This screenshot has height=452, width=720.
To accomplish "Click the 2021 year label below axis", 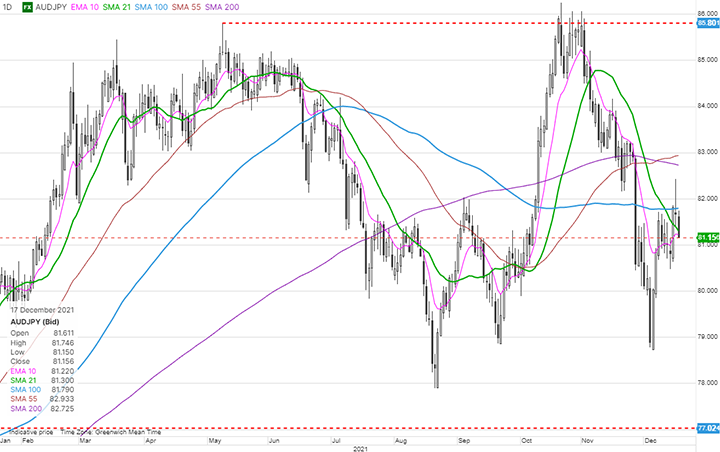I will tap(360, 448).
